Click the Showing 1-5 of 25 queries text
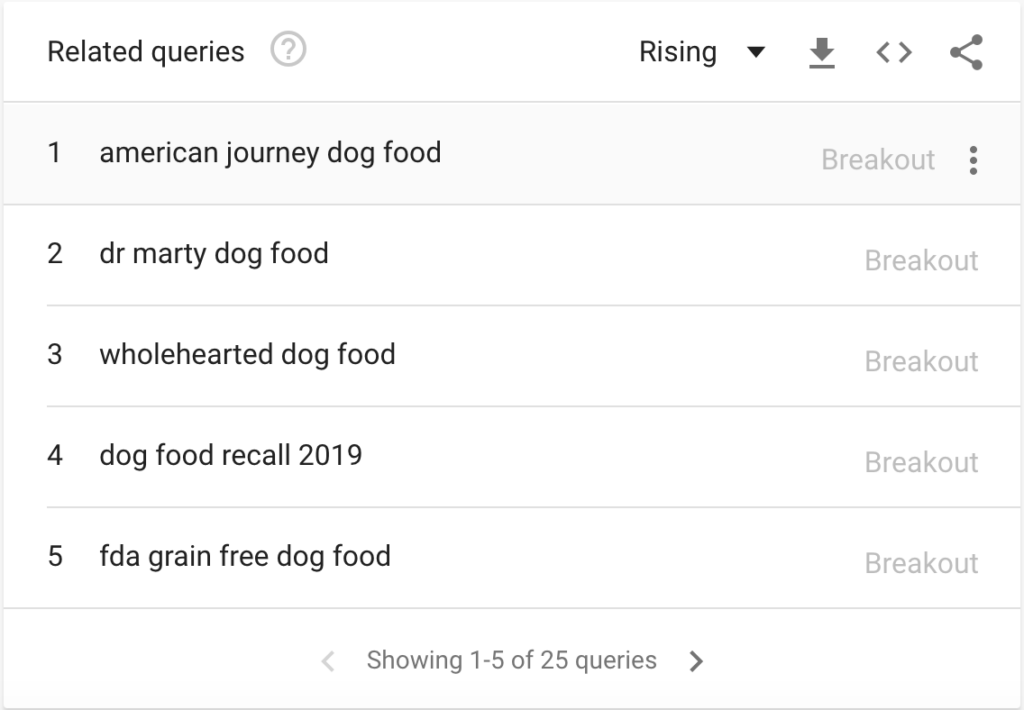 511,661
